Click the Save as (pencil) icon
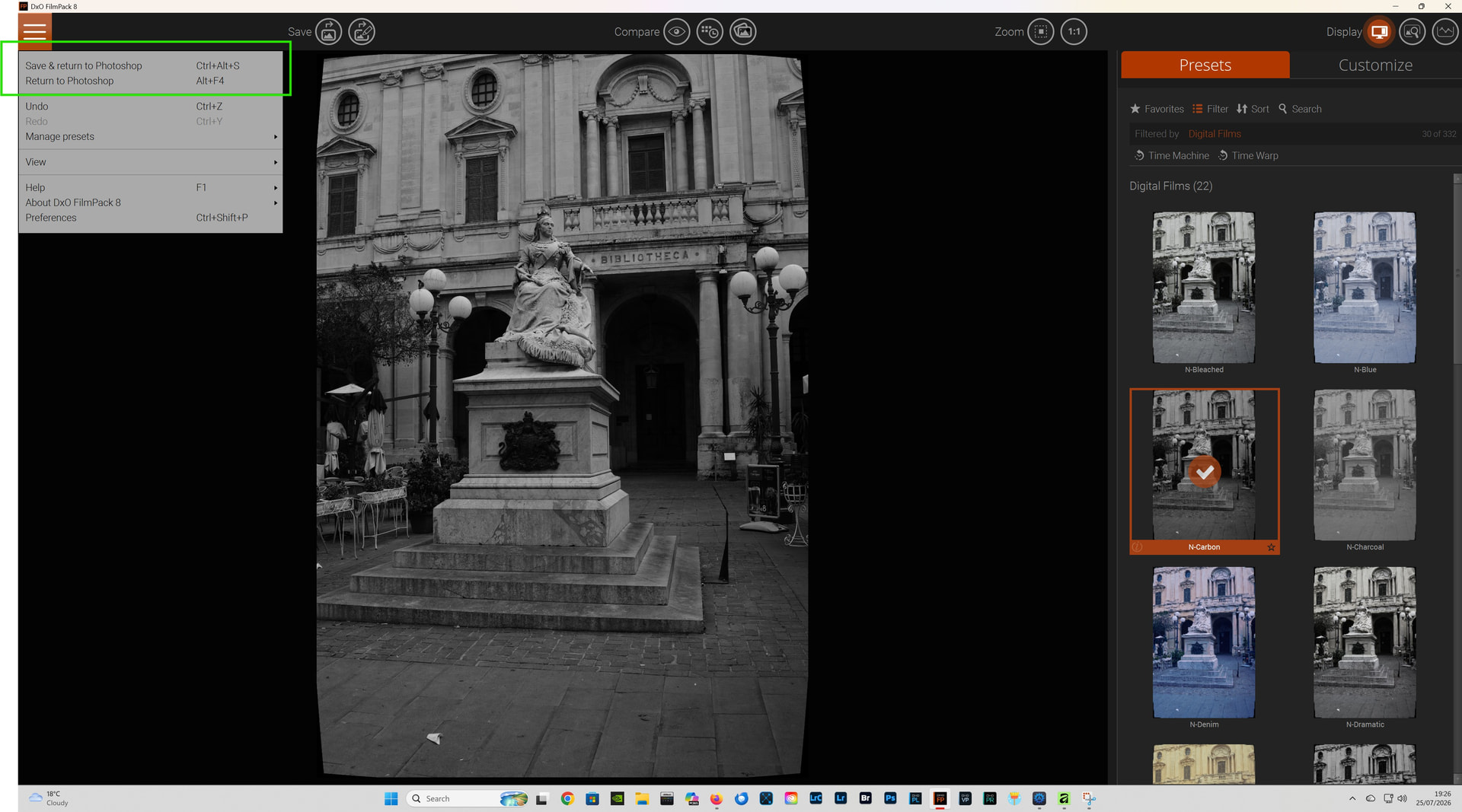1462x812 pixels. (x=362, y=32)
